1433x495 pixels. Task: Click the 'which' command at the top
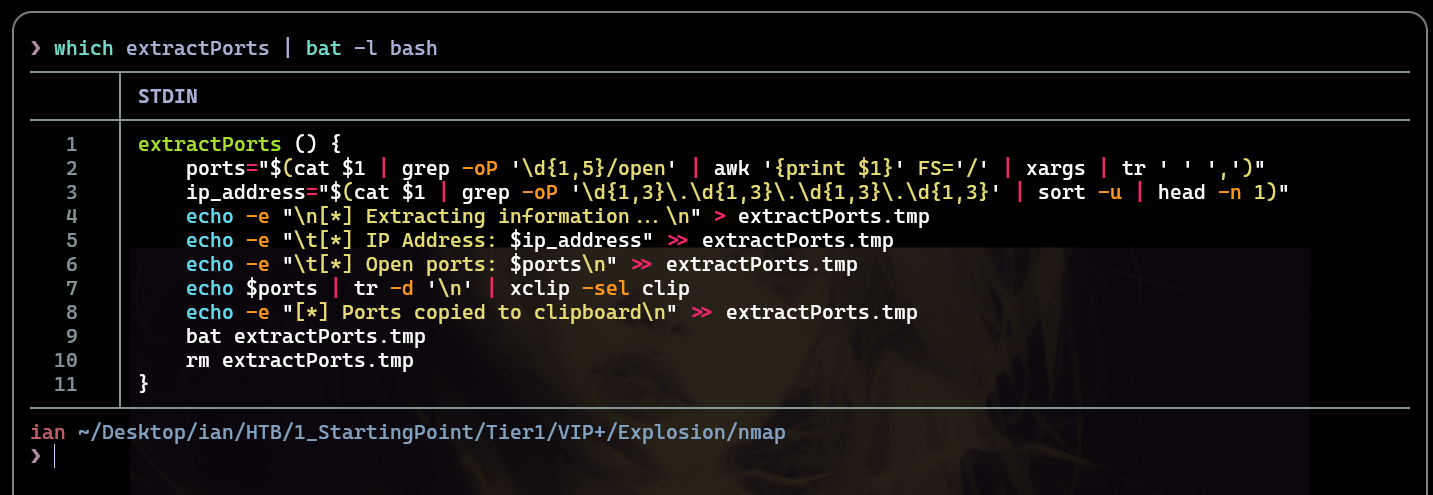[84, 48]
